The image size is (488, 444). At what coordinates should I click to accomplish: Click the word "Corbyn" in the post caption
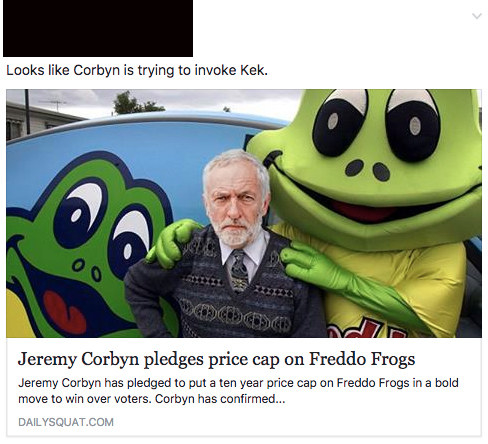96,70
